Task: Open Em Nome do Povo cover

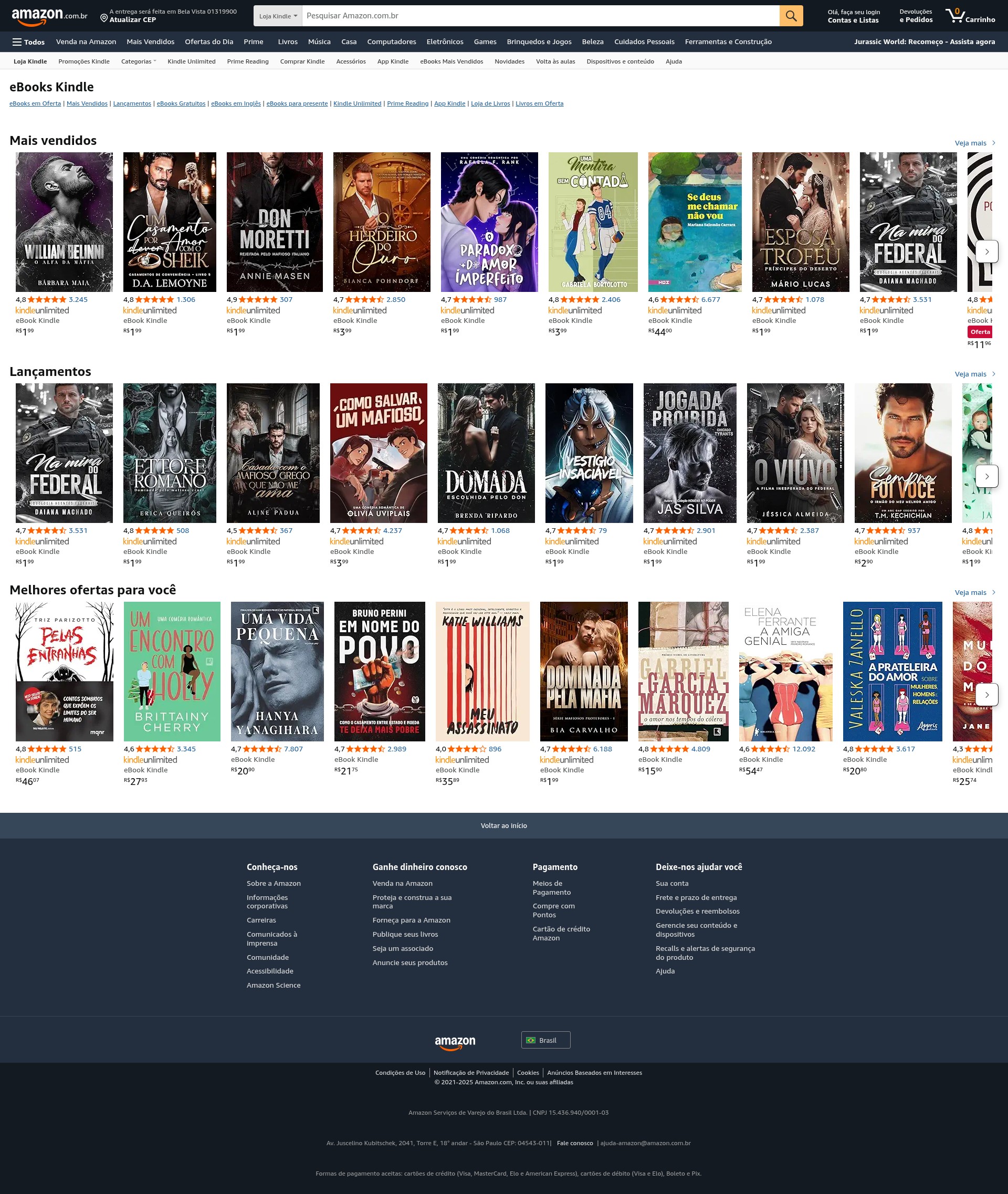Action: coord(380,671)
